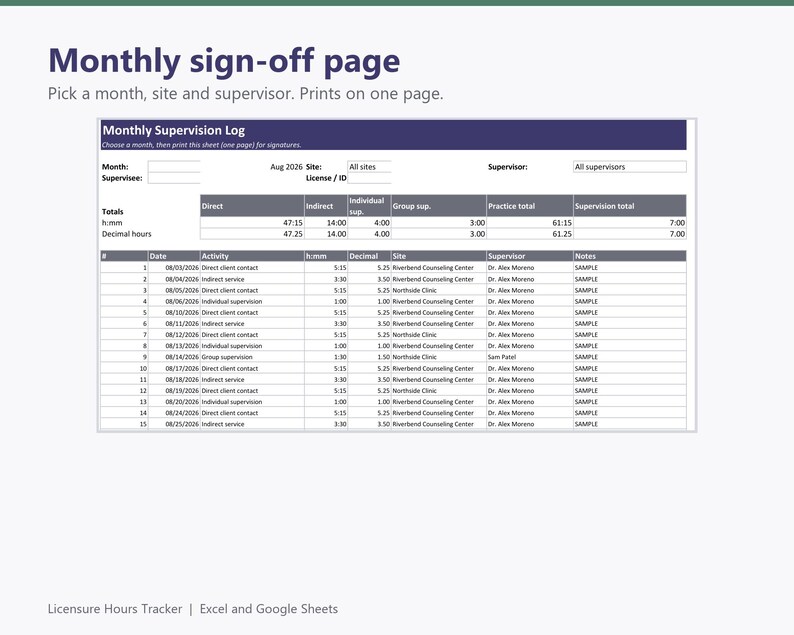Select the 1:30 duration cell
Viewport: 794px width, 635px height.
326,357
